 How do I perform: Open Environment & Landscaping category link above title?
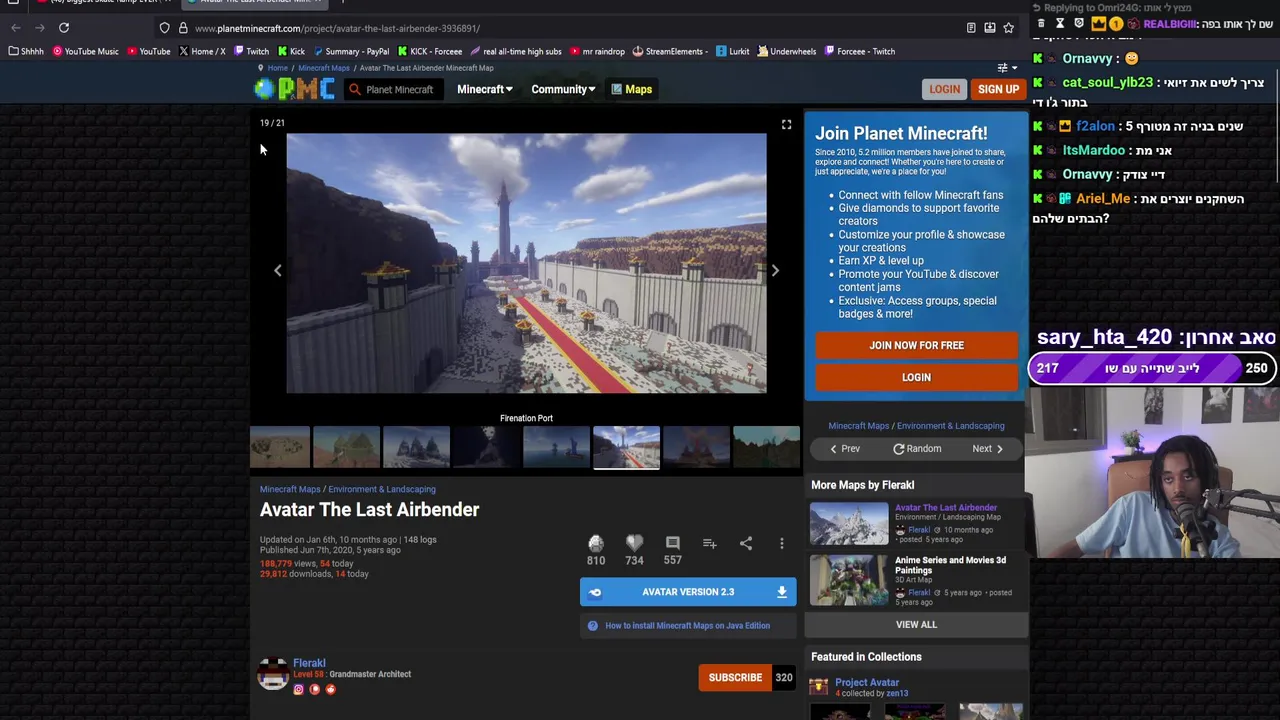[x=382, y=489]
